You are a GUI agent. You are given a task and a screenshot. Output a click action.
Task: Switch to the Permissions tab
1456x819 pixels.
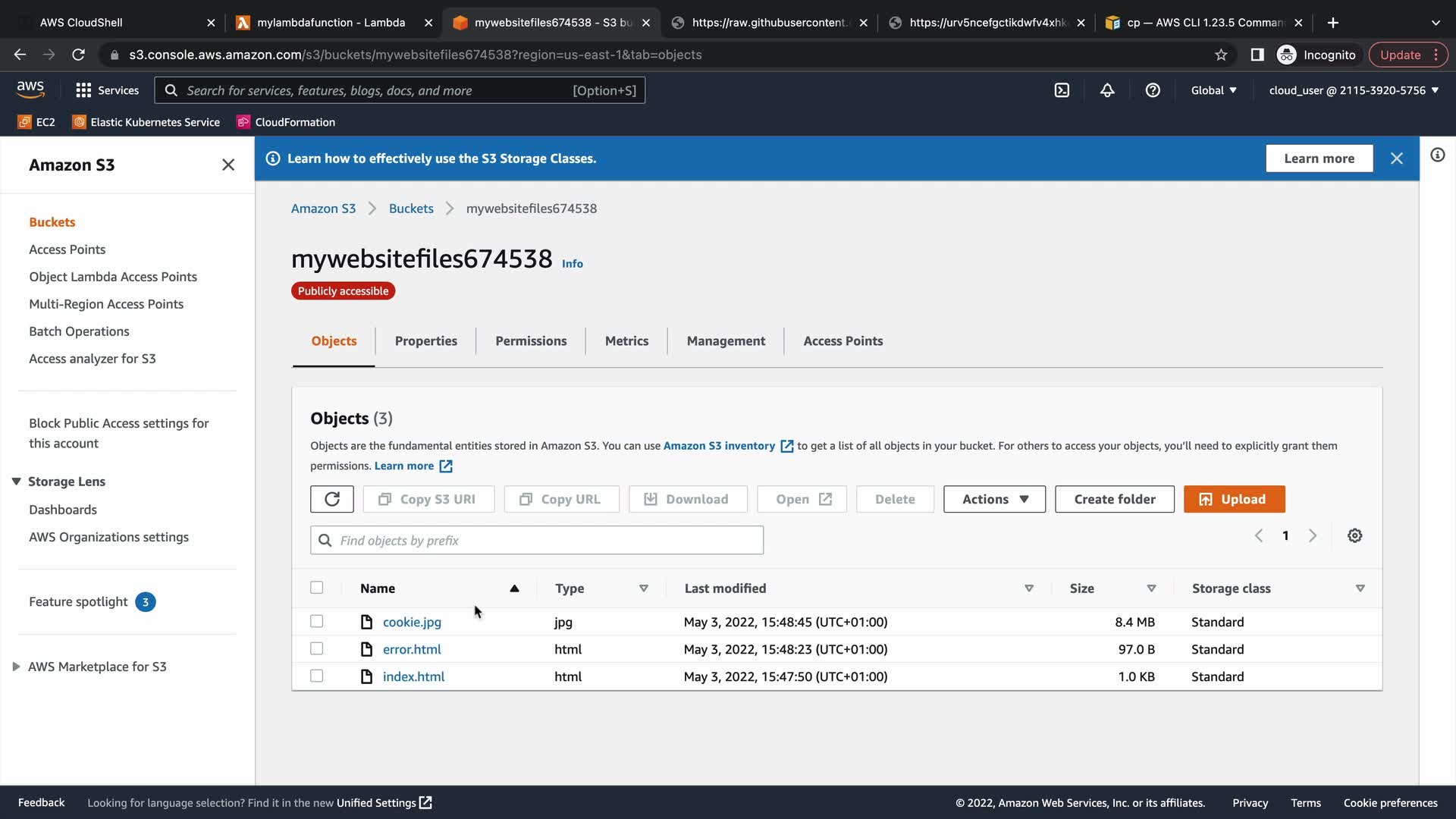[531, 341]
